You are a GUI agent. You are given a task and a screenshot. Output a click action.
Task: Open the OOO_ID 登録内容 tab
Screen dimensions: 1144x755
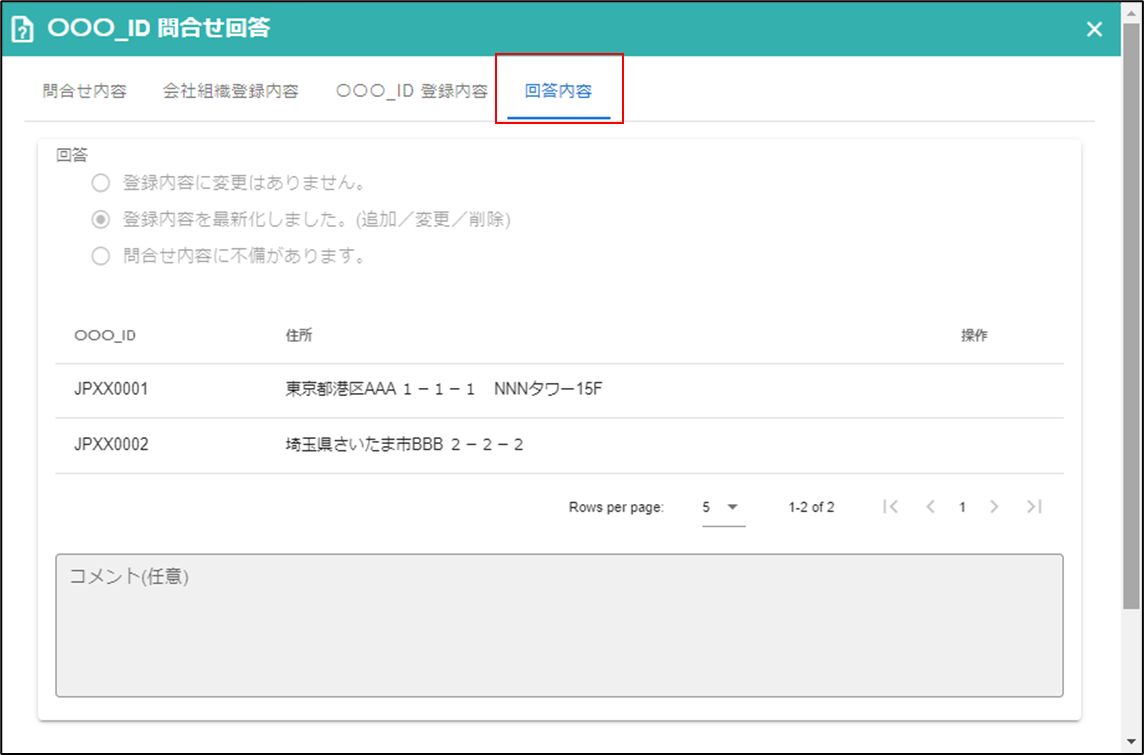[411, 91]
